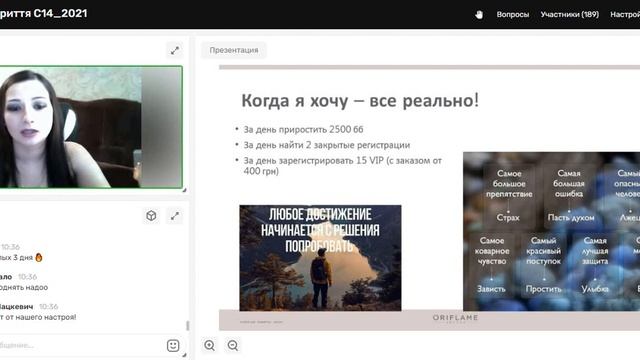Click the 'Самая лучшая защита' label
This screenshot has height=360, width=640.
pos(595,251)
